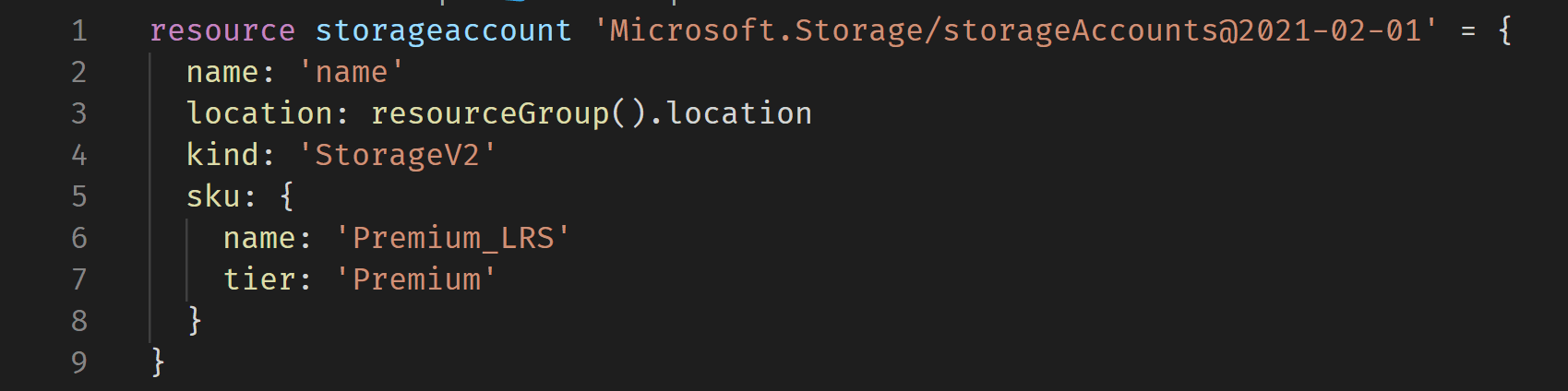Viewport: 1568px width, 391px height.
Task: Click the closing brace on line 8
Action: (x=195, y=320)
